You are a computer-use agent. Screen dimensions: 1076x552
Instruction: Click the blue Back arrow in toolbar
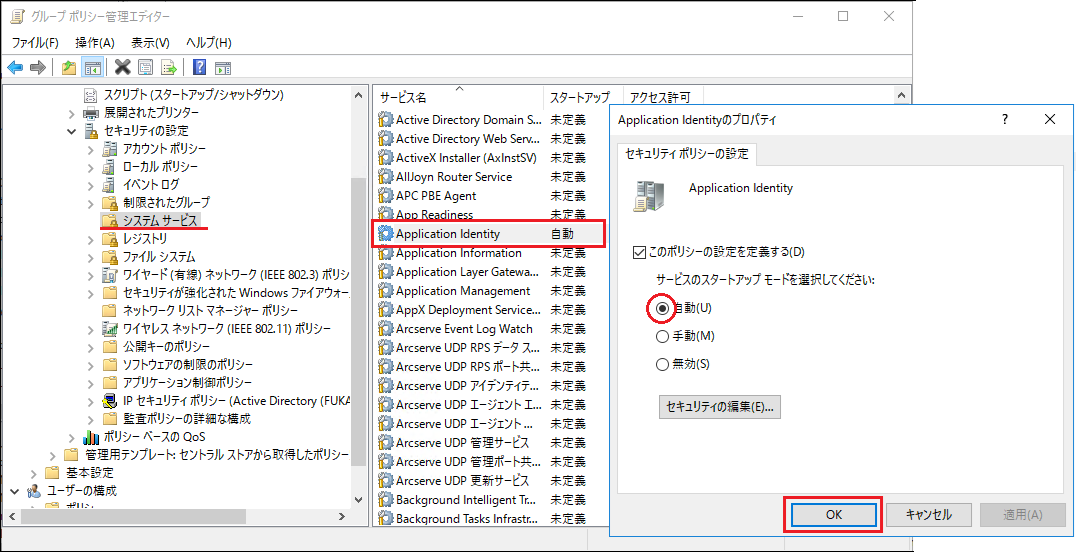point(15,67)
